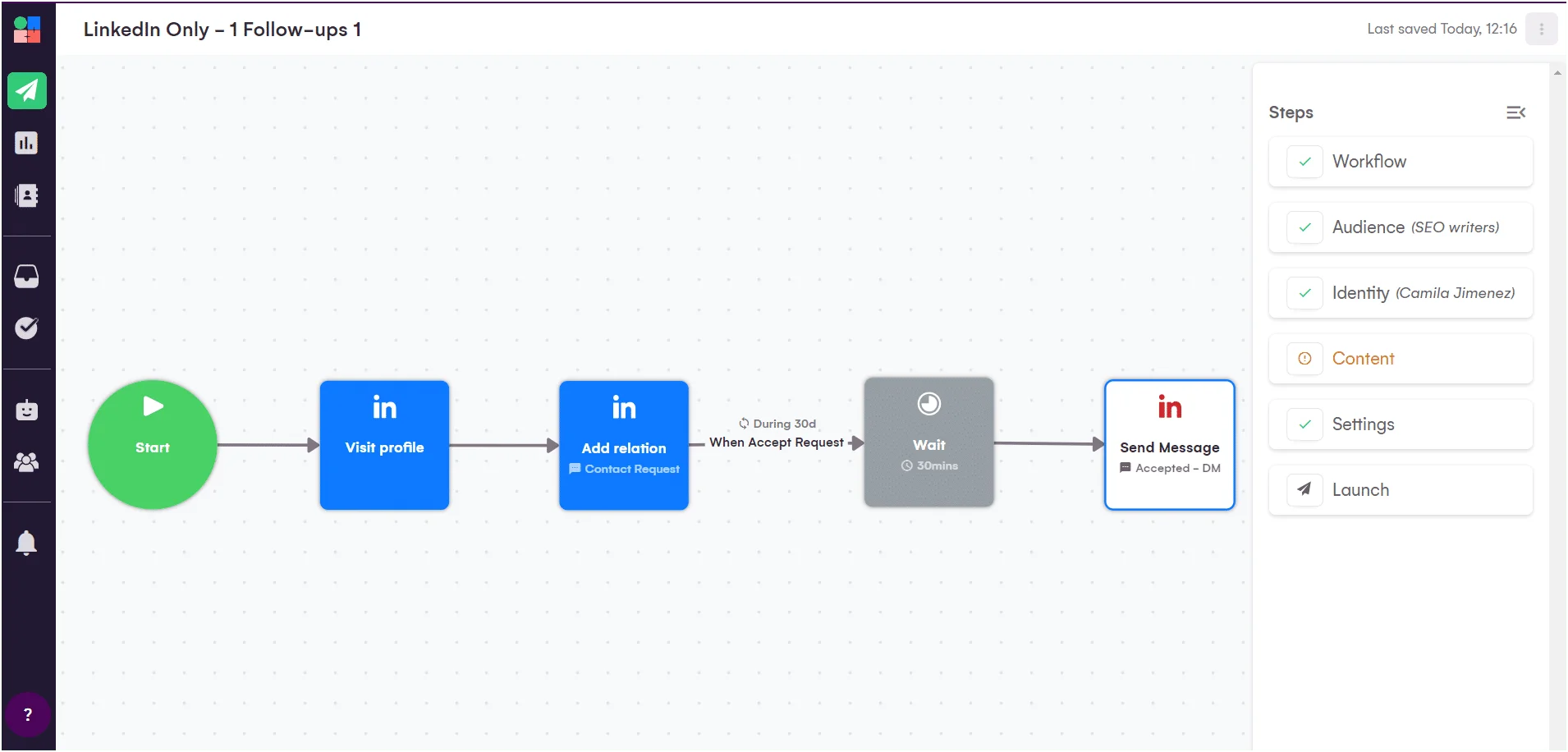The width and height of the screenshot is (1568, 752).
Task: Open the inbox tray sidebar icon
Action: pyautogui.click(x=27, y=276)
